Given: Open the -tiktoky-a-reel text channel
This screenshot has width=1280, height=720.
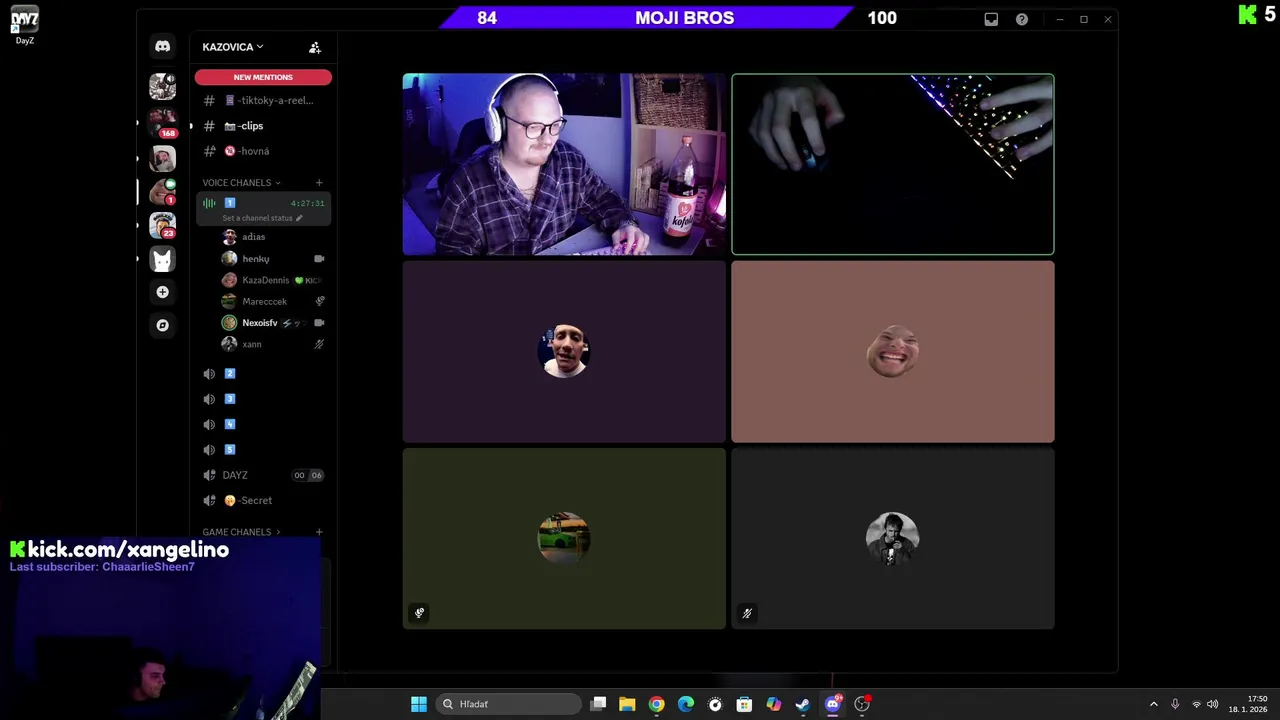Looking at the screenshot, I should [263, 100].
